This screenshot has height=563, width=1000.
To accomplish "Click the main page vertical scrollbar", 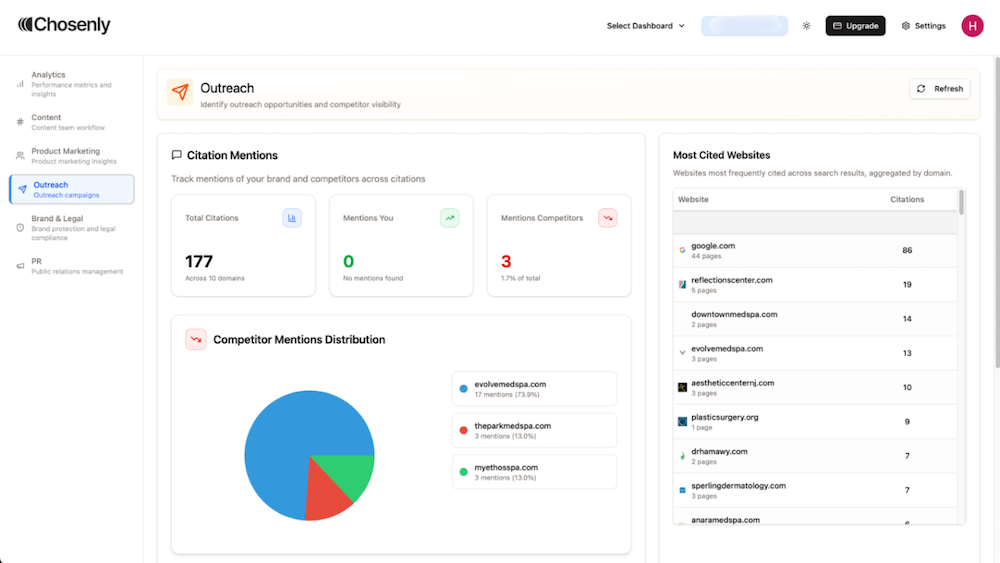I will [997, 212].
